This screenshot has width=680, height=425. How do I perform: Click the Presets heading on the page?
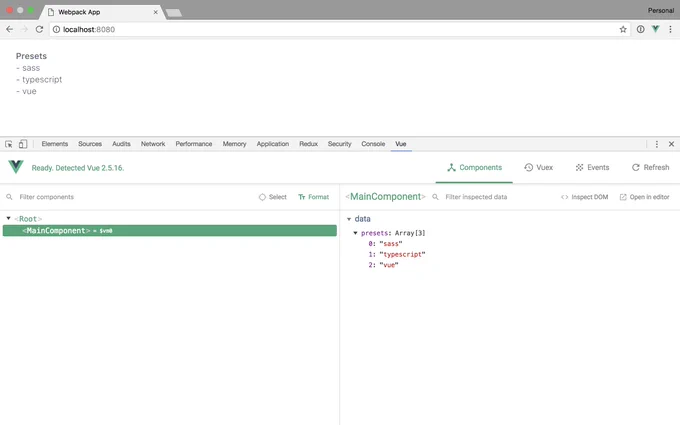(x=31, y=56)
